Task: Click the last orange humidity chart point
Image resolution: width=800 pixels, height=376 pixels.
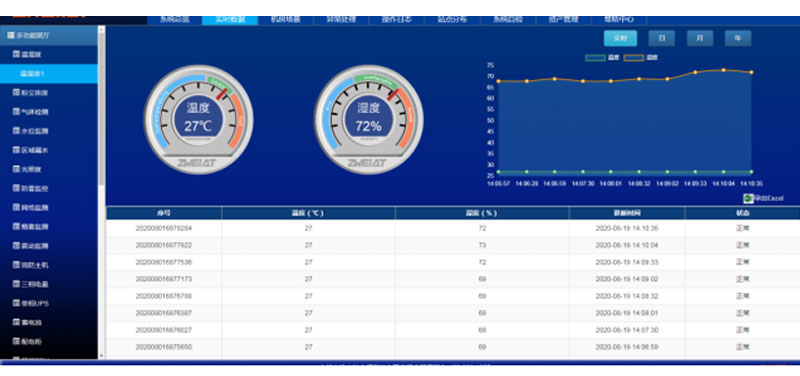Action: tap(751, 72)
